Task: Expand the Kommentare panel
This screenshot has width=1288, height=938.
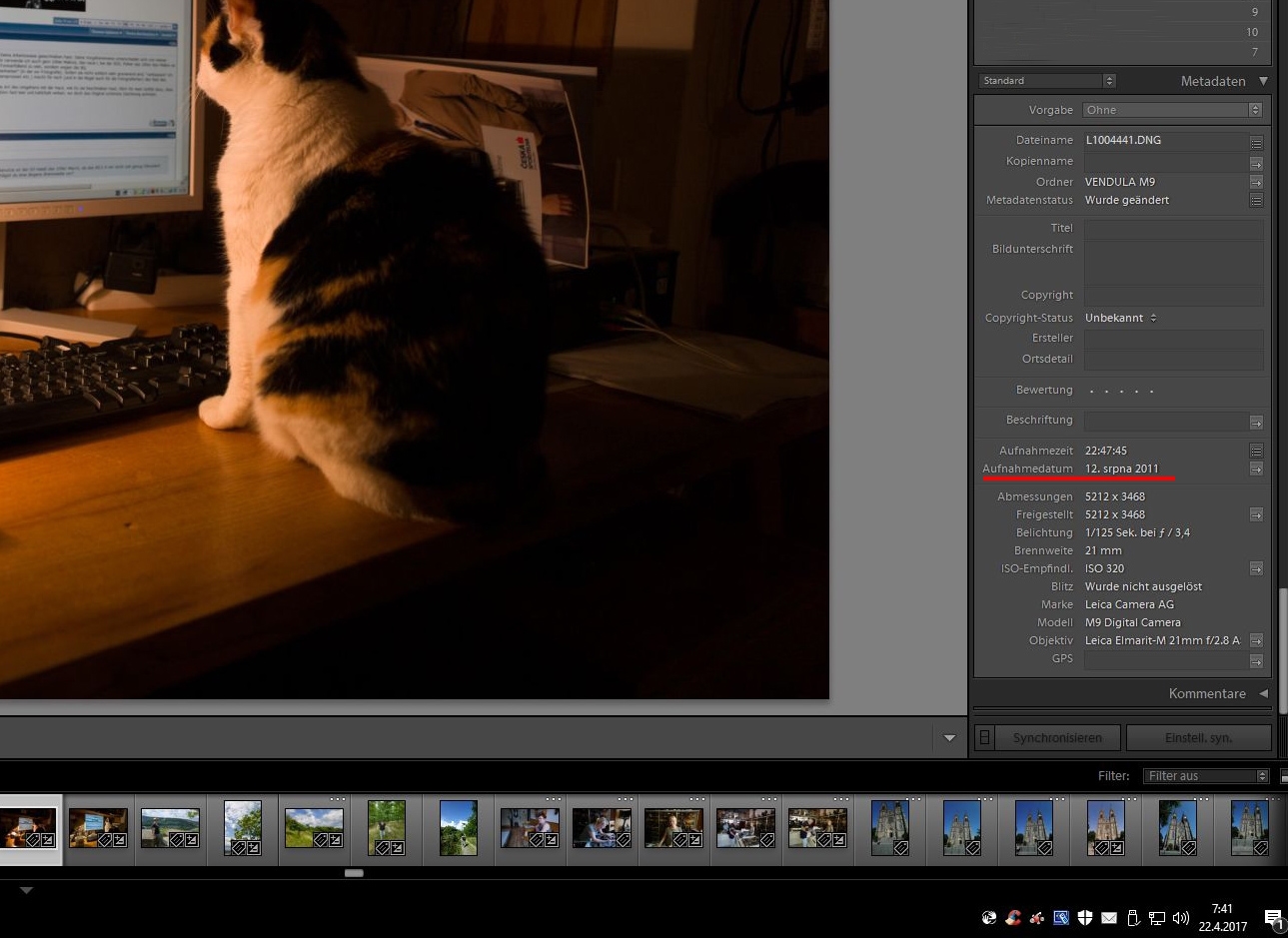Action: pos(1263,693)
